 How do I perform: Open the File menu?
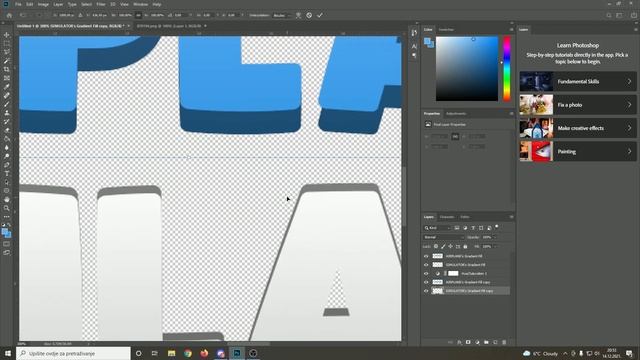(x=18, y=4)
